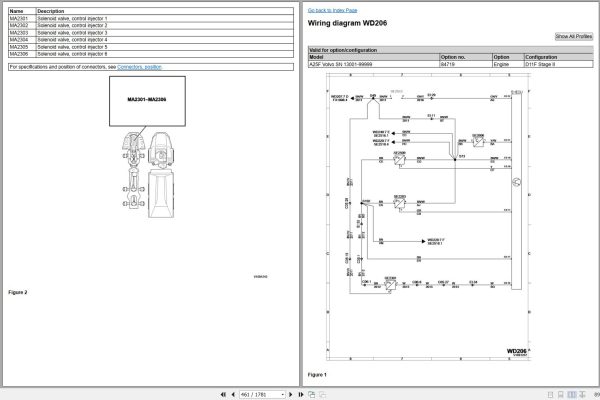Click the 'Model' column header
The image size is (600, 400).
[x=374, y=57]
